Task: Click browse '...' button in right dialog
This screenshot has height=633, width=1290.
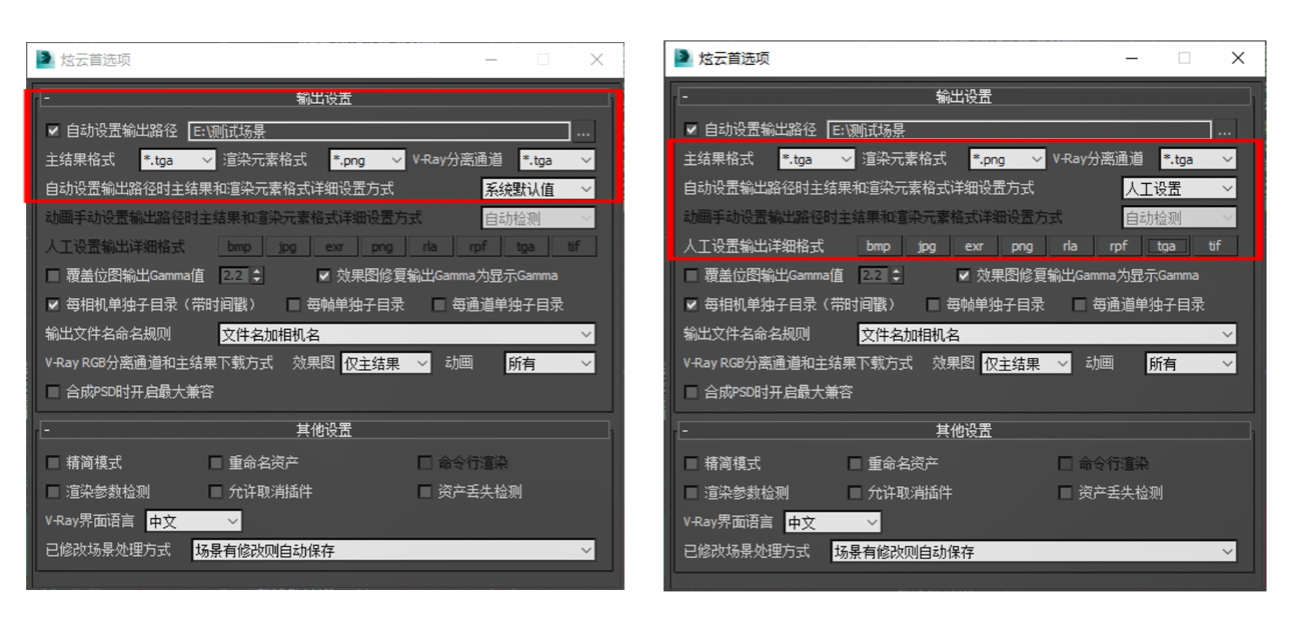Action: click(x=1224, y=130)
